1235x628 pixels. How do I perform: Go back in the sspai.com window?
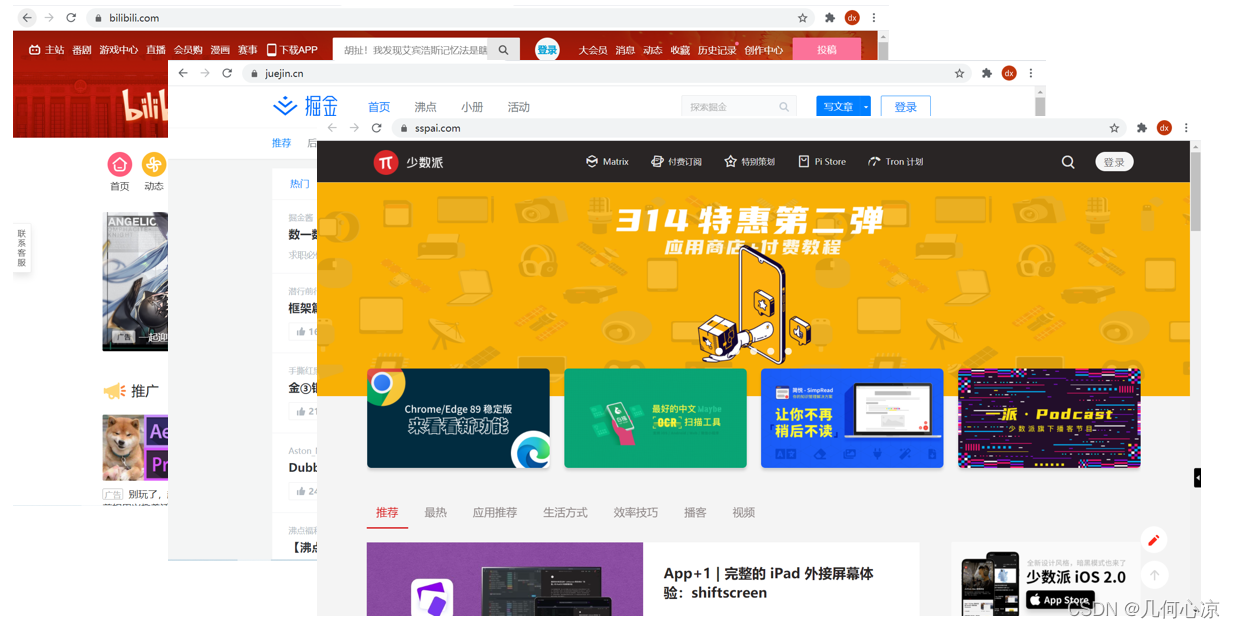[332, 128]
